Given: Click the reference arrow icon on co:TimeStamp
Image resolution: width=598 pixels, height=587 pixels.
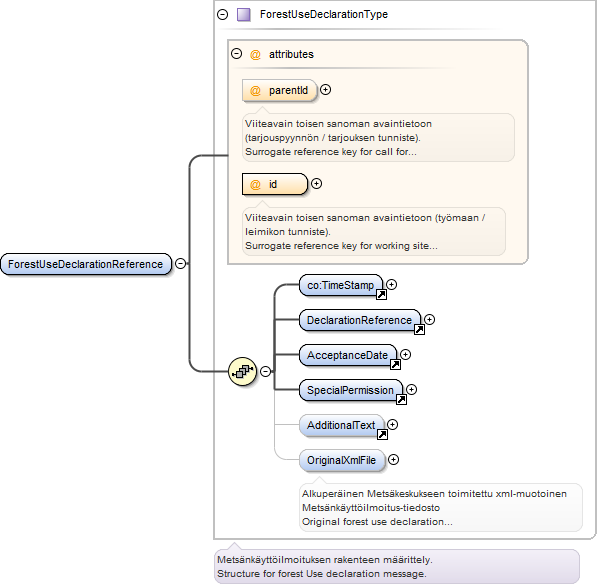Looking at the screenshot, I should [381, 294].
